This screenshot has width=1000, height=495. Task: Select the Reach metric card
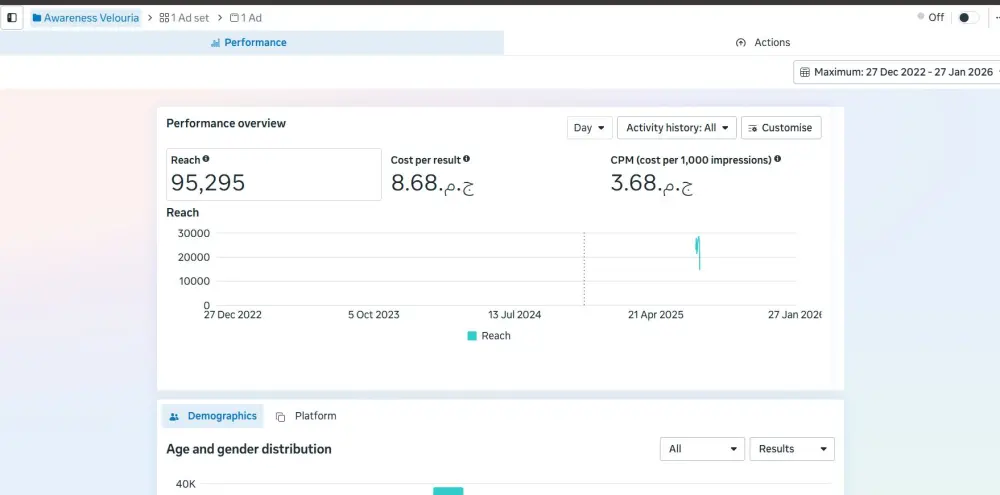(274, 174)
